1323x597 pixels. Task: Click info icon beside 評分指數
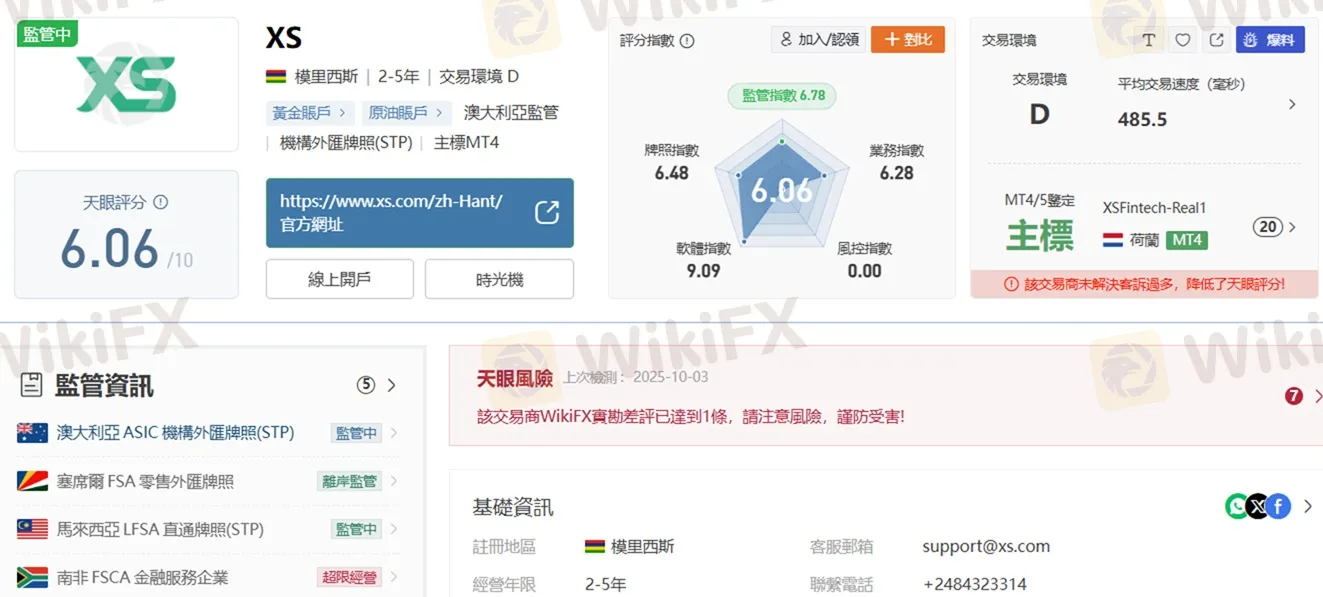pos(687,41)
